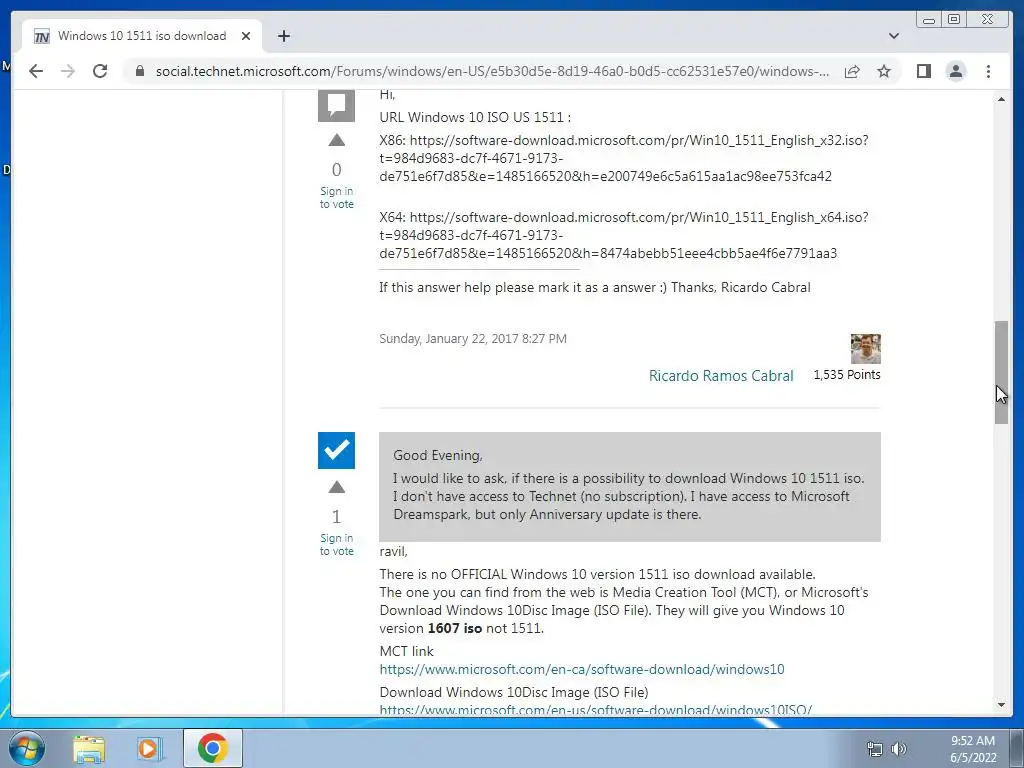Open the Windows Start menu orb
Image resolution: width=1024 pixels, height=768 pixels.
tap(26, 748)
